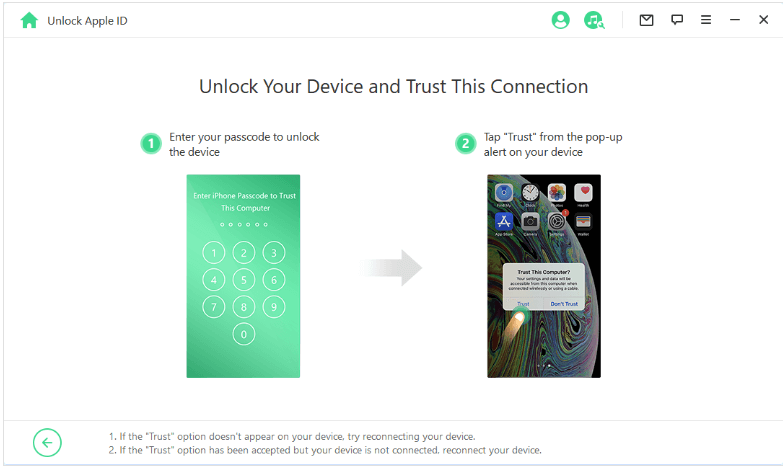Minimize the application window
The height and width of the screenshot is (467, 783).
coord(735,20)
